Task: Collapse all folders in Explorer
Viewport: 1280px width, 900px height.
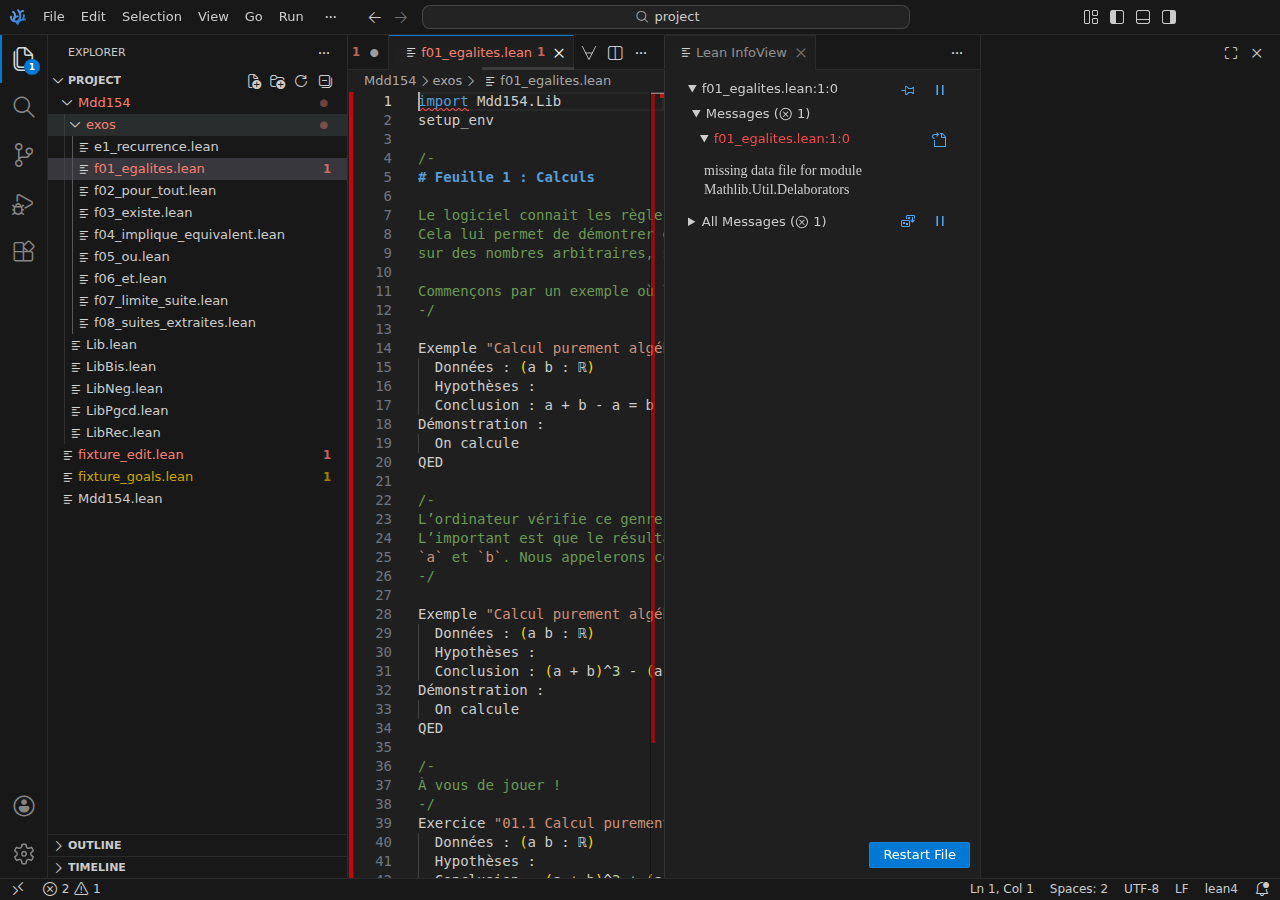Action: coord(325,81)
